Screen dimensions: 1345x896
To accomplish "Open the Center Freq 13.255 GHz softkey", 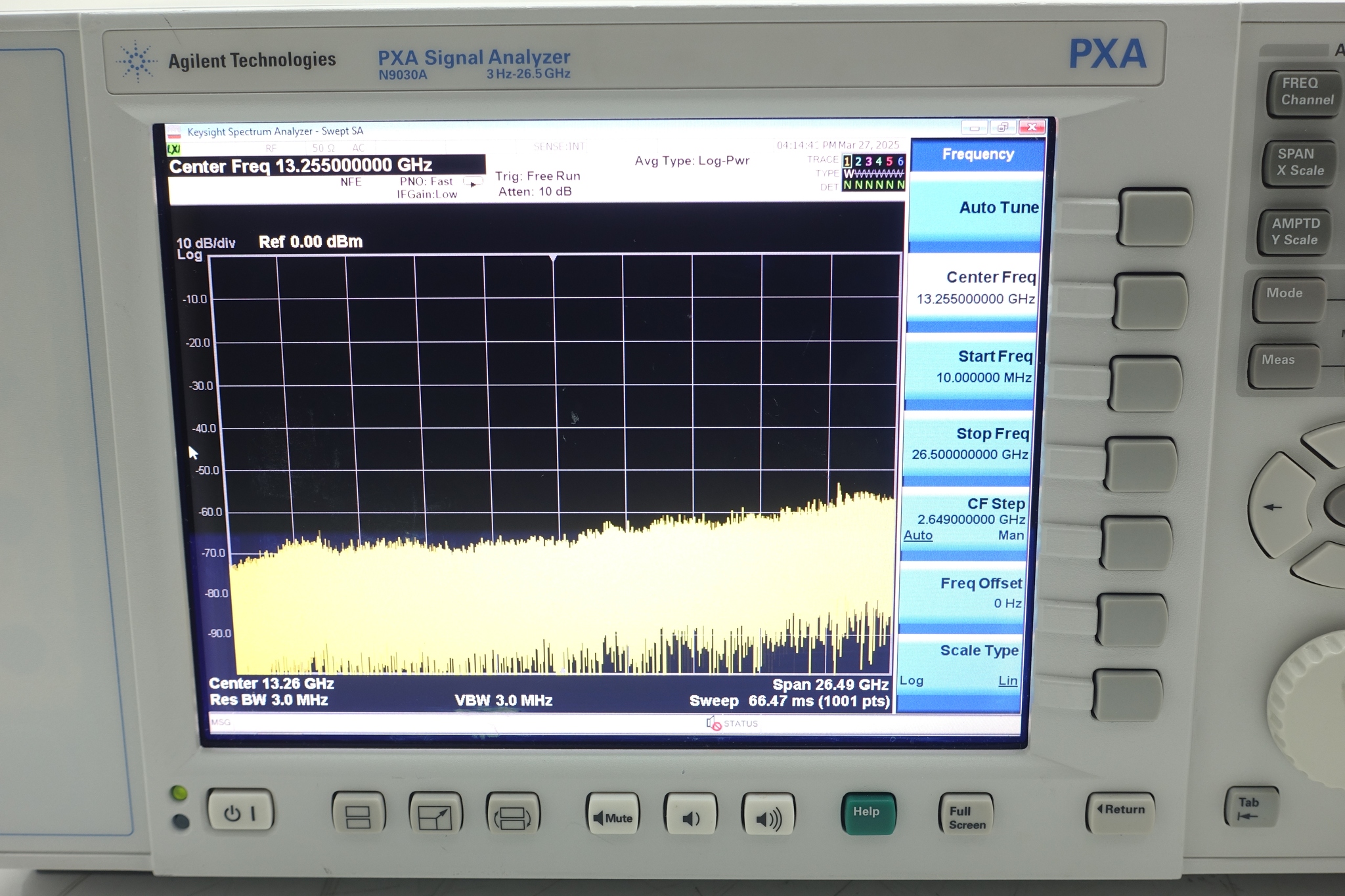I will pos(973,288).
